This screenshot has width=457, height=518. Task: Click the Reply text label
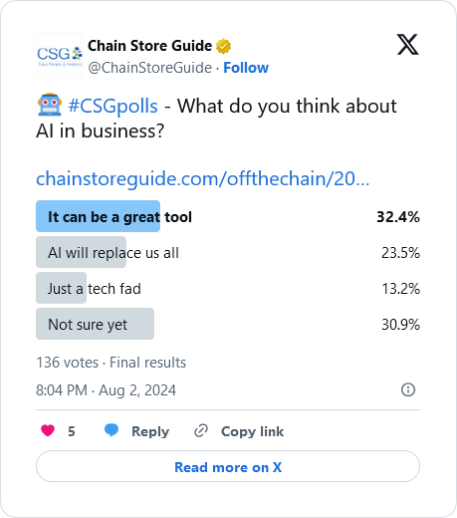[x=150, y=431]
